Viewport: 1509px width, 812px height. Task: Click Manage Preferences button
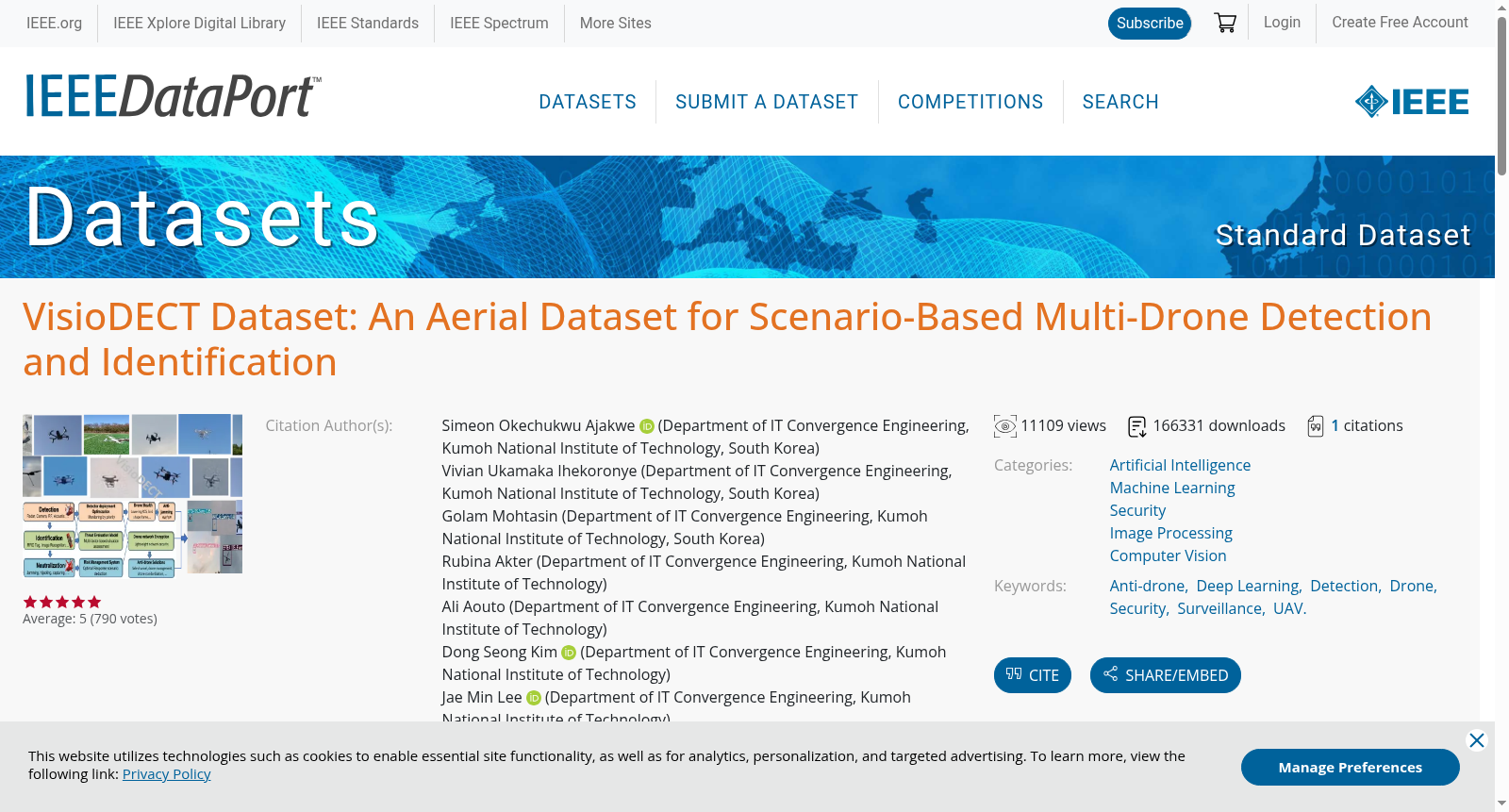[x=1351, y=767]
